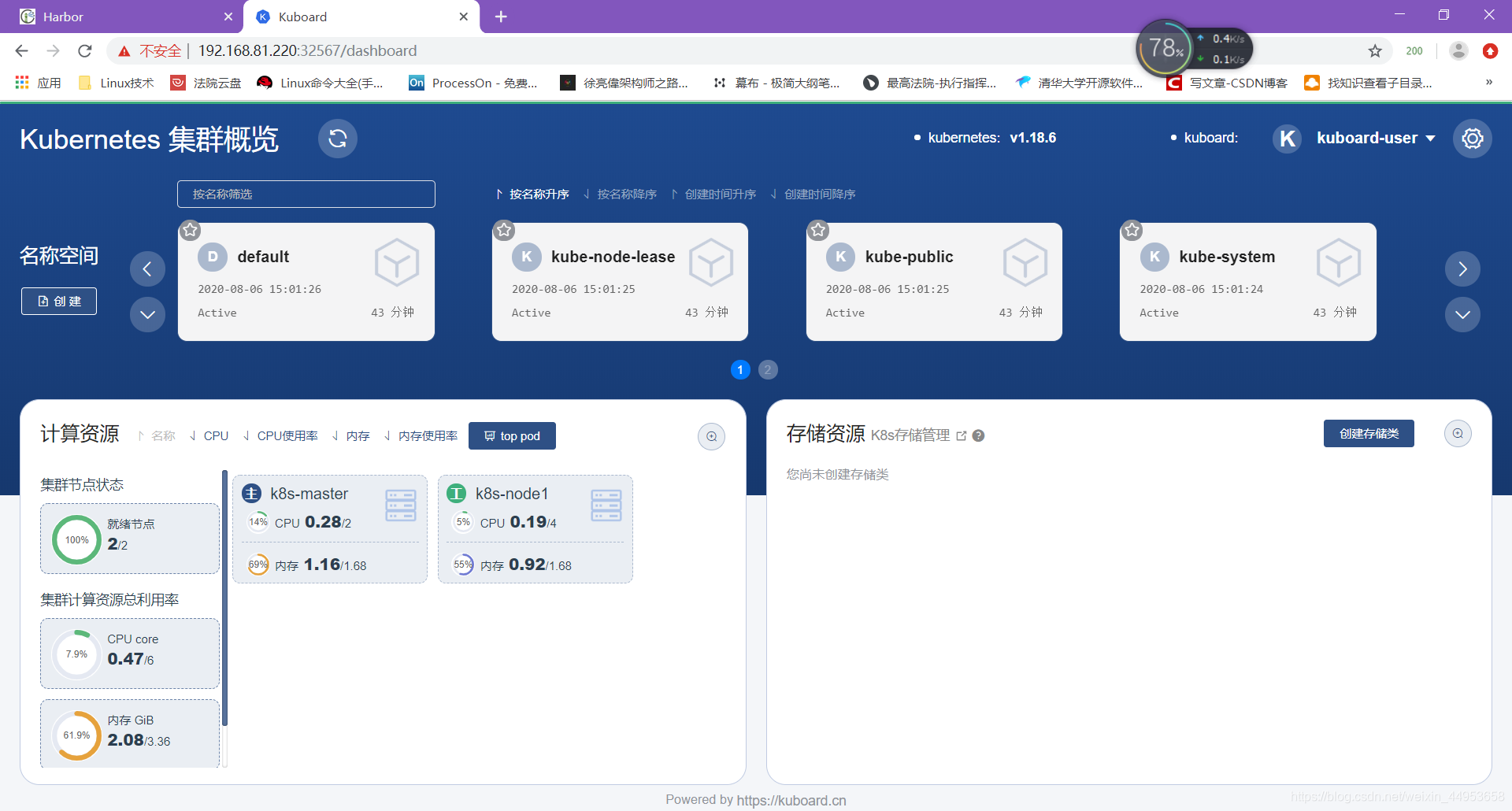Open the ProcessOn bookmark in bookmarks bar
This screenshot has height=811, width=1512.
[473, 83]
